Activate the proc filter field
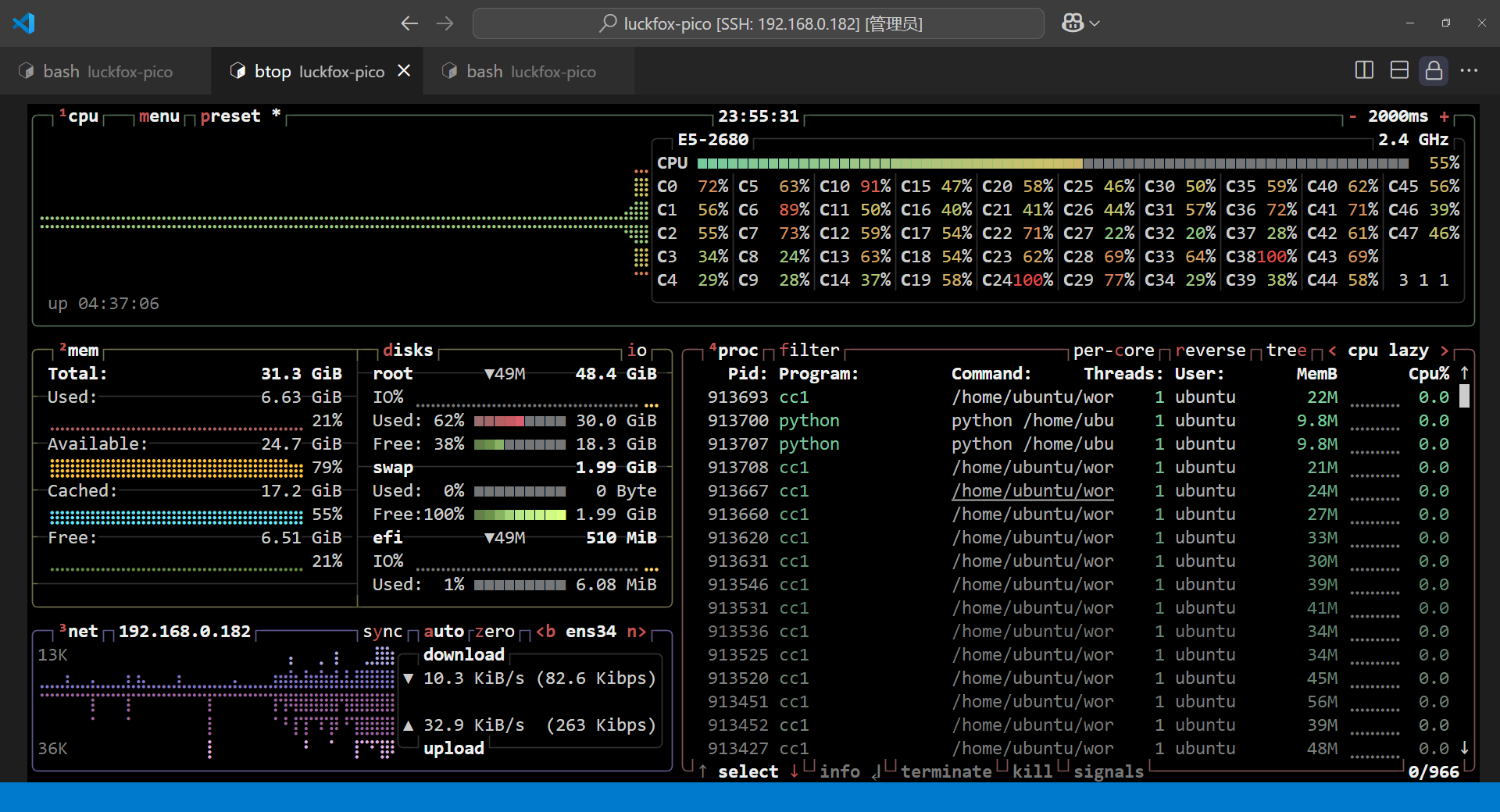The image size is (1500, 812). click(809, 351)
